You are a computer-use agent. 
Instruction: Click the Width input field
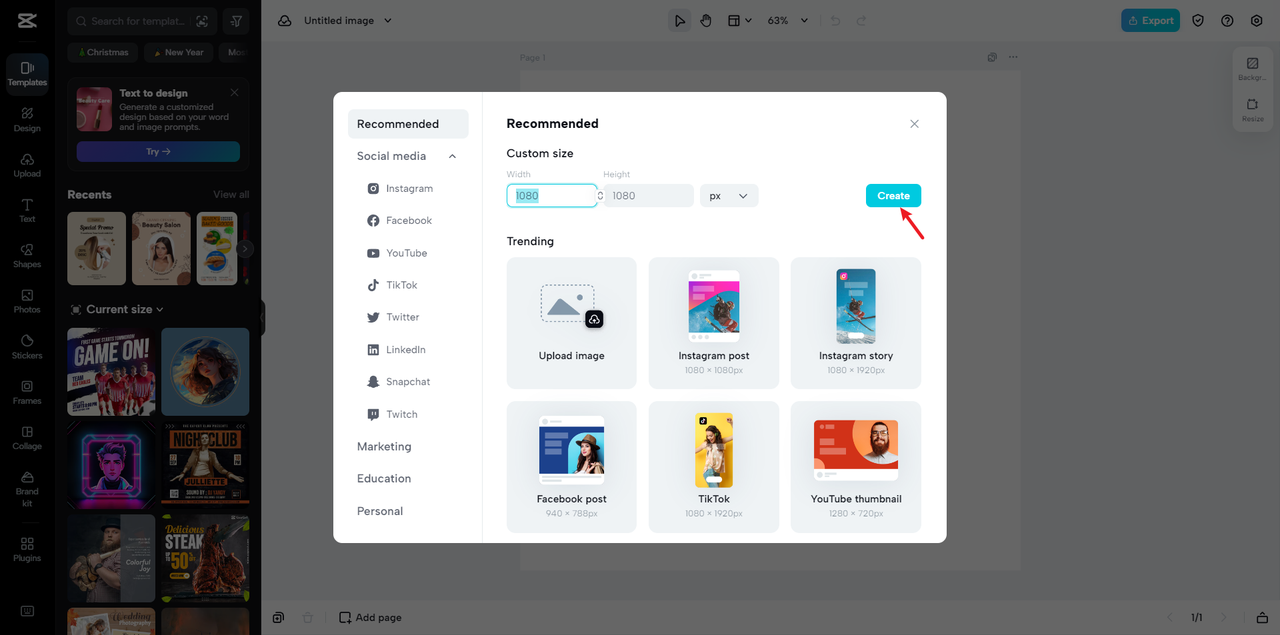(552, 196)
